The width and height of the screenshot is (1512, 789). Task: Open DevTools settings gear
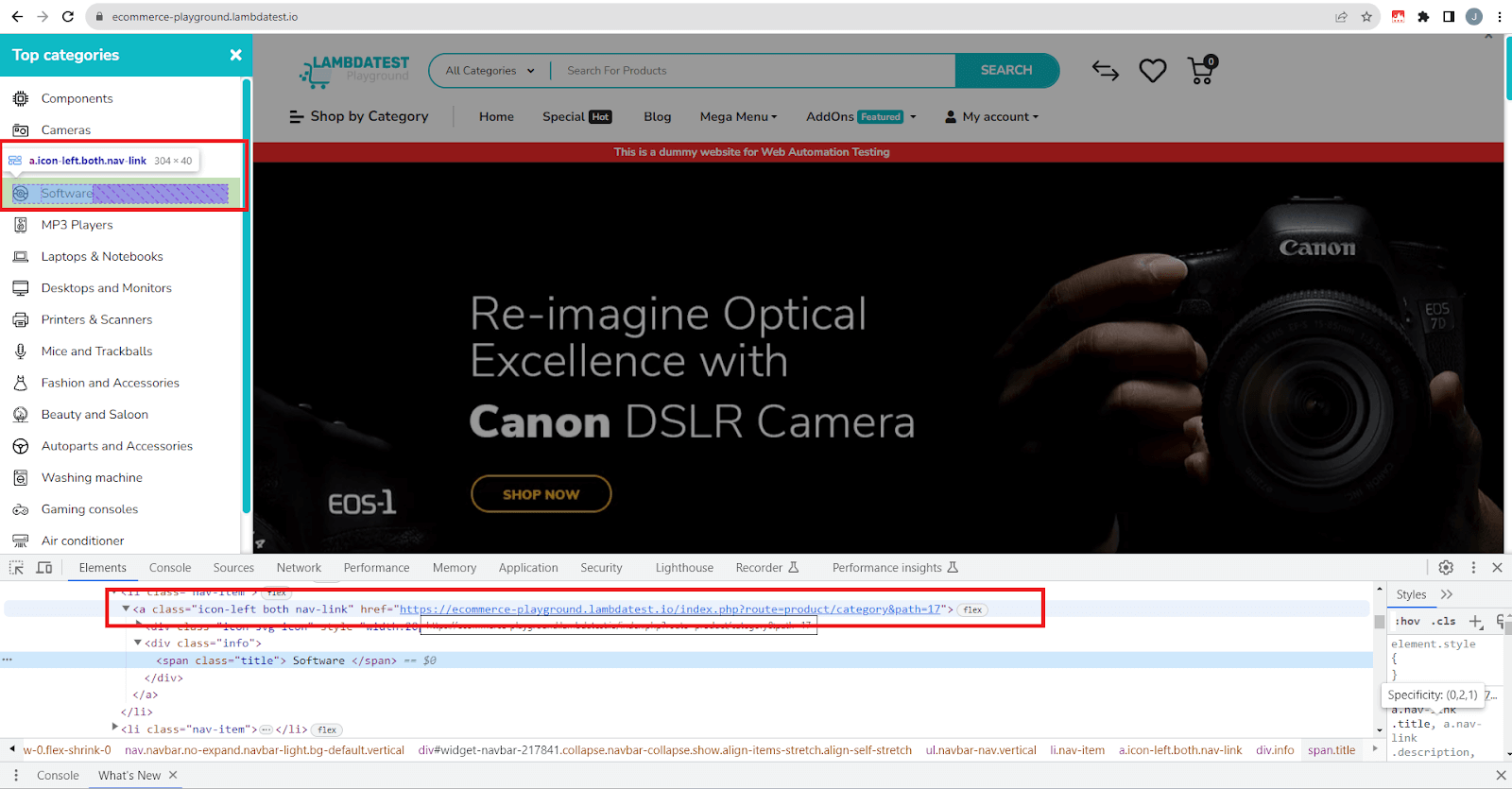(1446, 568)
